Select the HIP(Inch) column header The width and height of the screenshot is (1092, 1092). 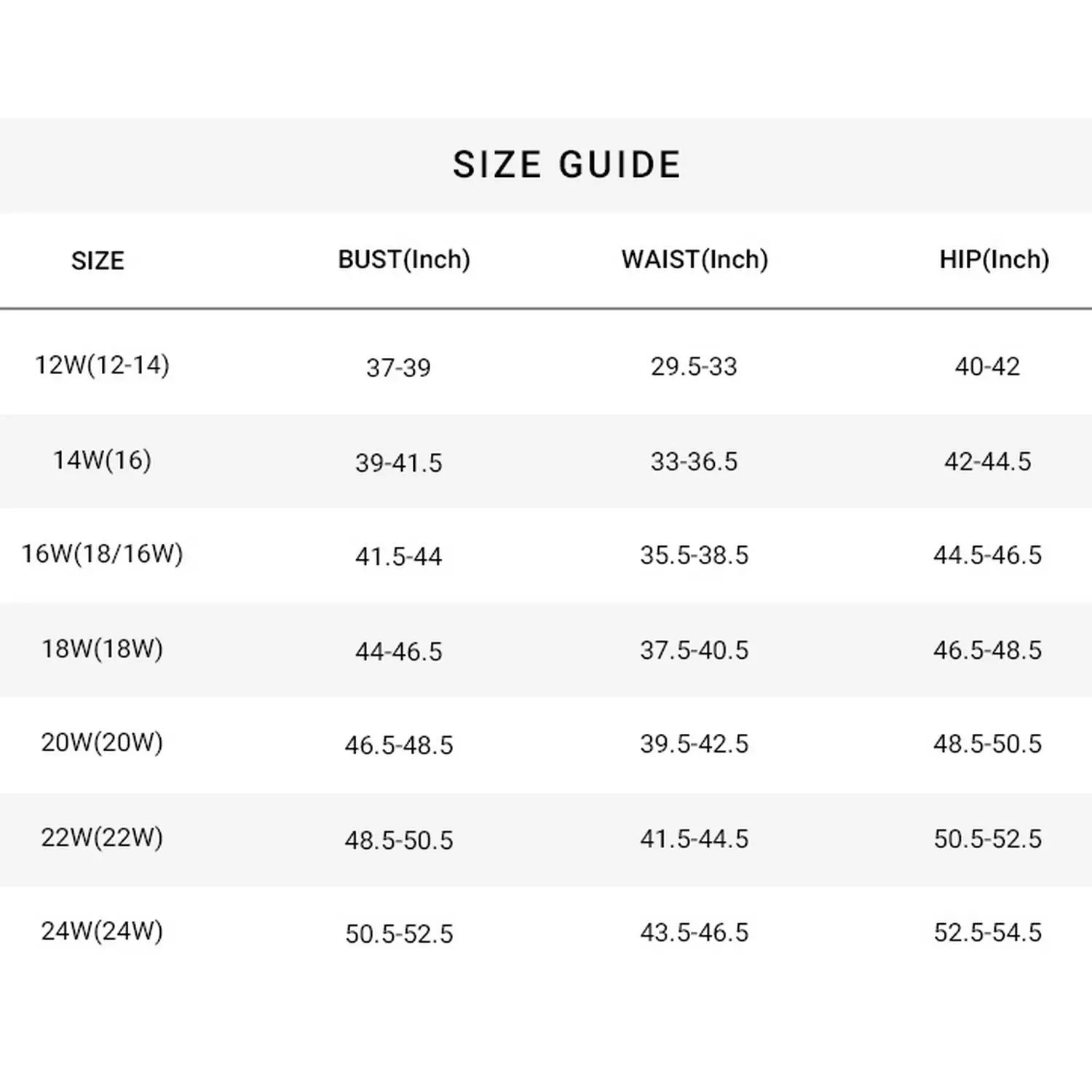pos(994,259)
